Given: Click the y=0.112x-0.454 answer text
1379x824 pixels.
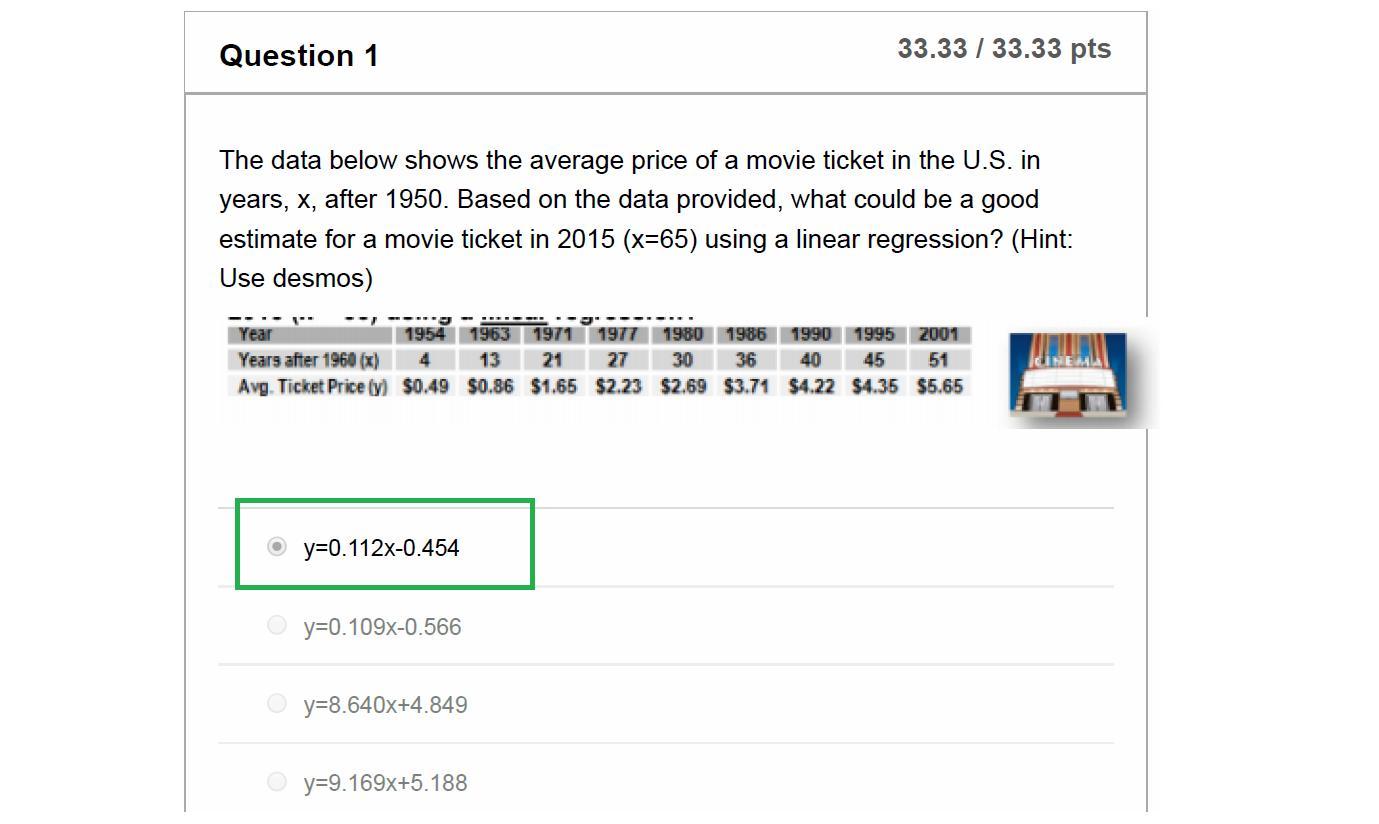Looking at the screenshot, I should (381, 548).
